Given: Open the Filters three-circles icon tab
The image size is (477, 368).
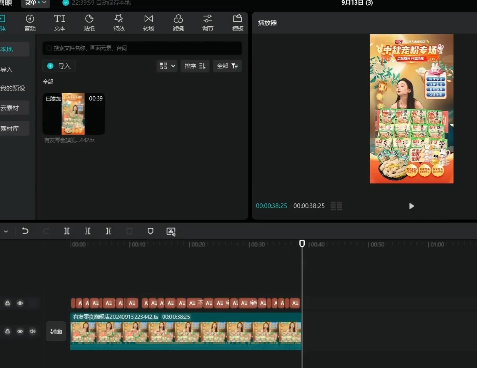Looking at the screenshot, I should 178,23.
